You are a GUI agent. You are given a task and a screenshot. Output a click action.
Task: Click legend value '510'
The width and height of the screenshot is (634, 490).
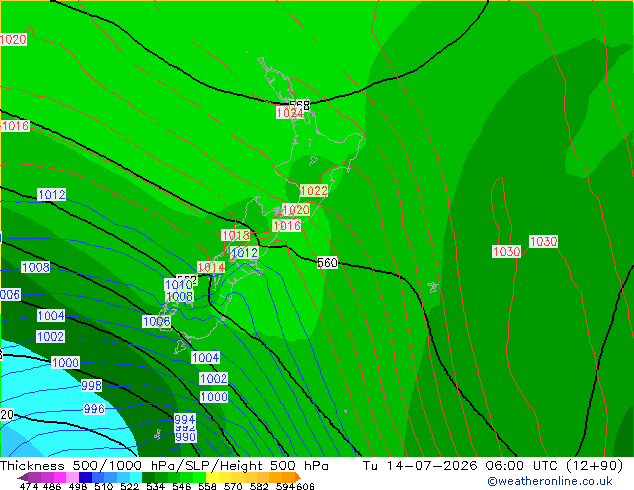coord(104,486)
